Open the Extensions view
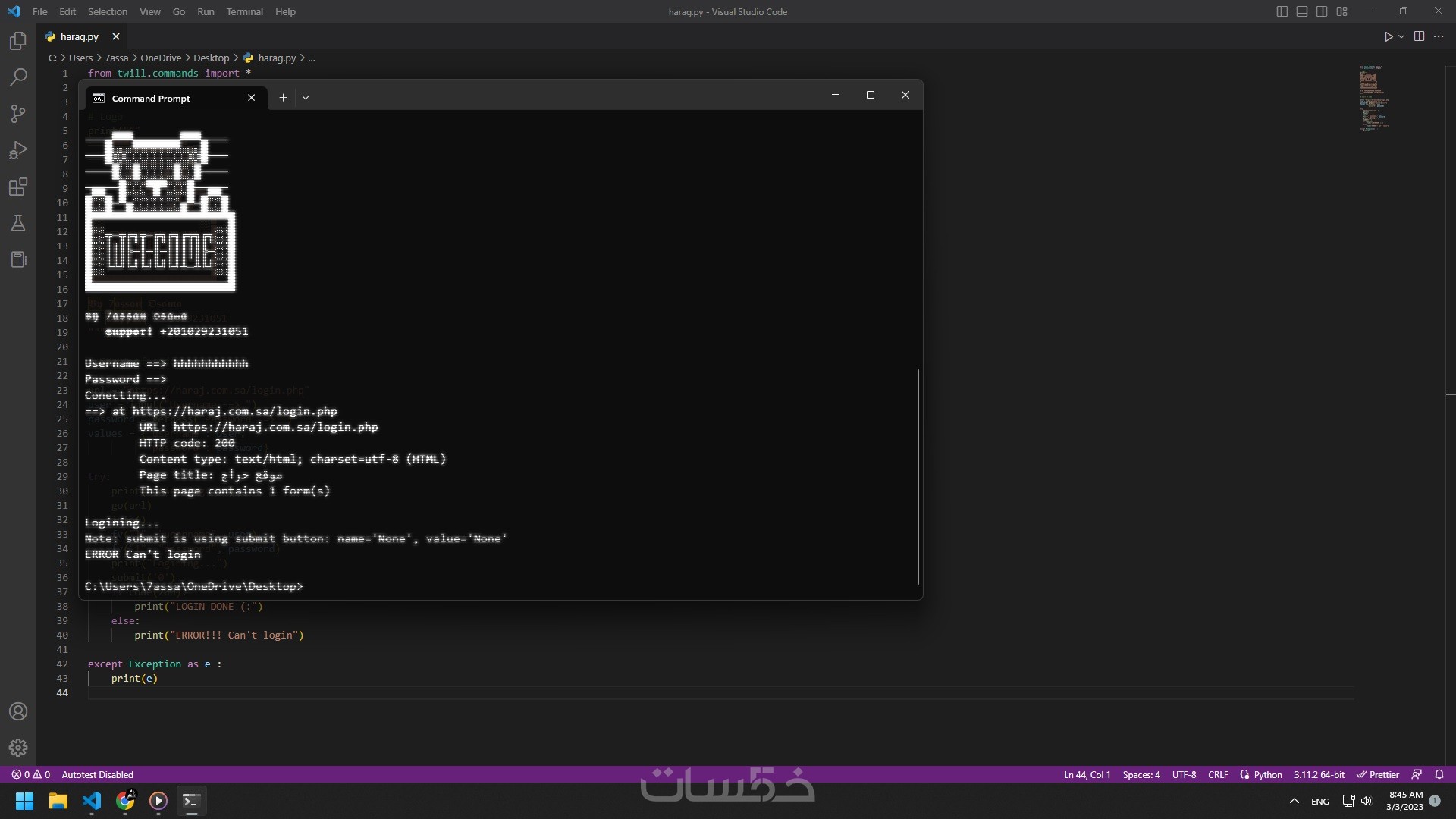The height and width of the screenshot is (819, 1456). click(x=18, y=187)
